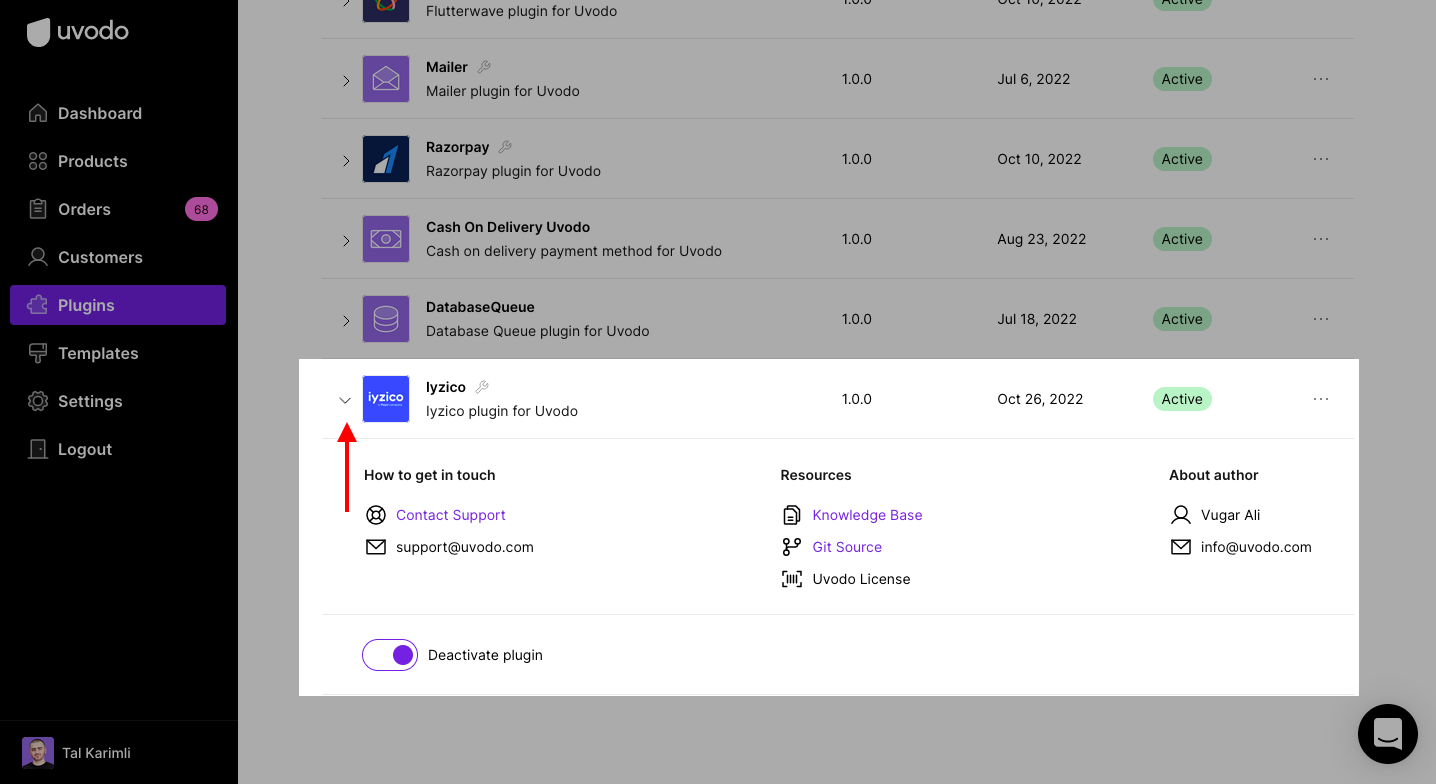Screen dimensions: 1436x784
Task: Click the Active status of Mailer
Action: pyautogui.click(x=1182, y=79)
